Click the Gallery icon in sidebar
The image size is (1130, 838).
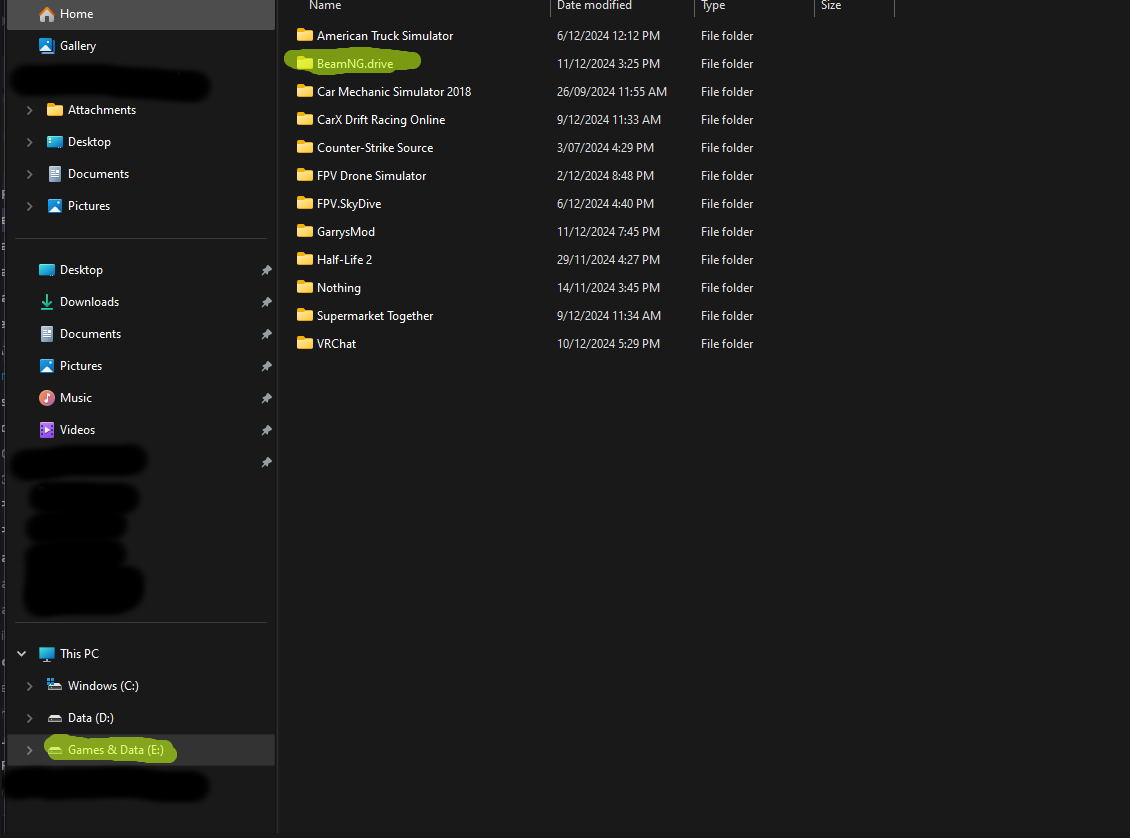47,45
